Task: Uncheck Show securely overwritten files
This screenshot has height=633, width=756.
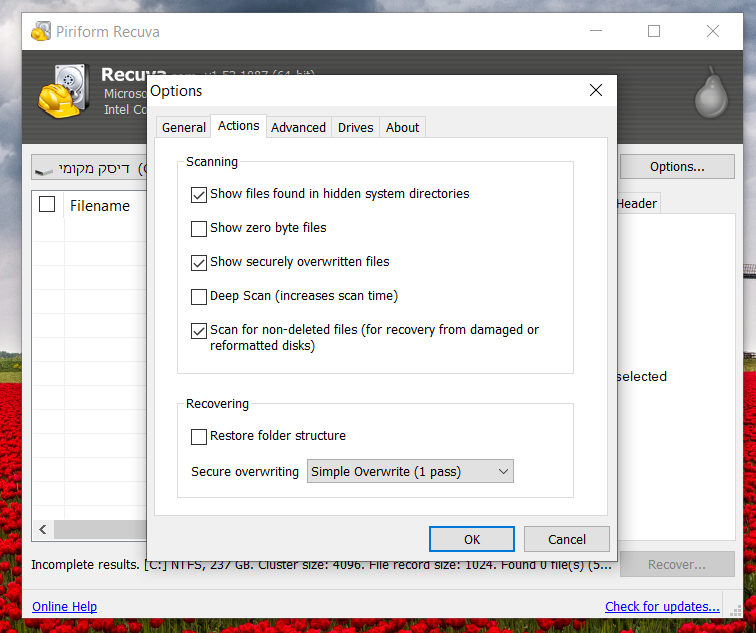Action: (x=199, y=263)
